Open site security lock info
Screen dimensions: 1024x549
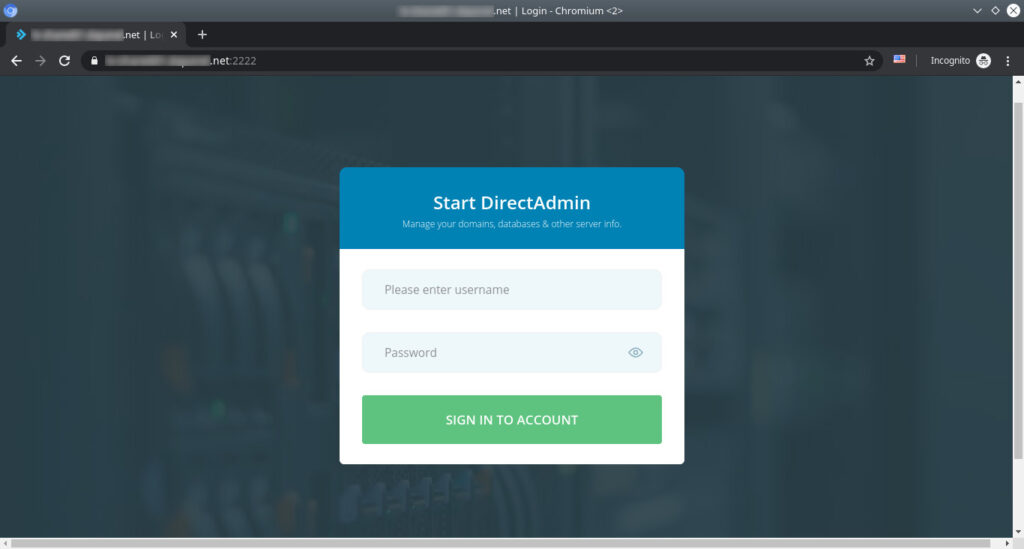(x=95, y=61)
